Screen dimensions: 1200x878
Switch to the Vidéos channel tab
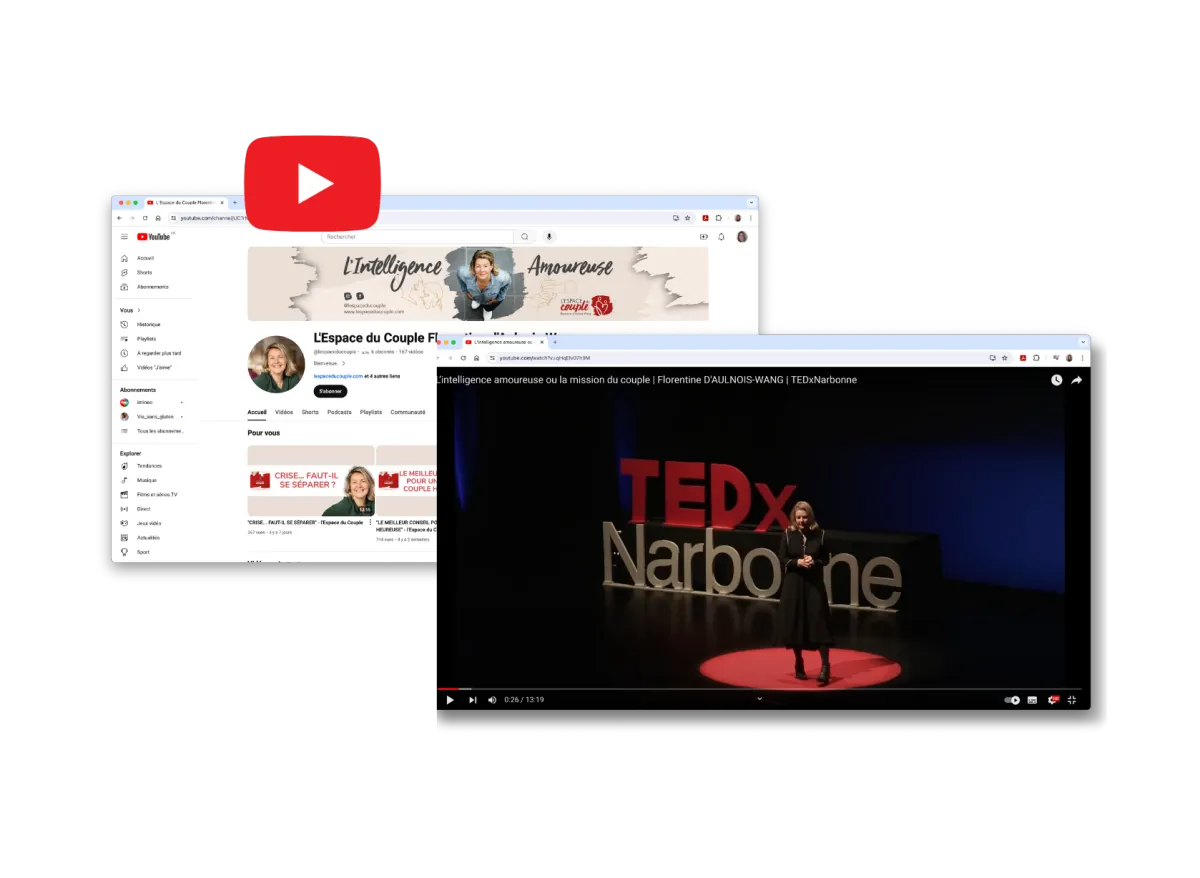(284, 412)
